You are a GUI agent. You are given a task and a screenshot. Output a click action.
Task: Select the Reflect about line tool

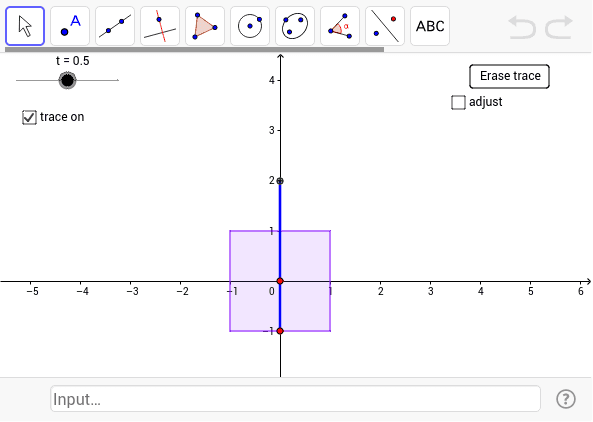point(385,26)
